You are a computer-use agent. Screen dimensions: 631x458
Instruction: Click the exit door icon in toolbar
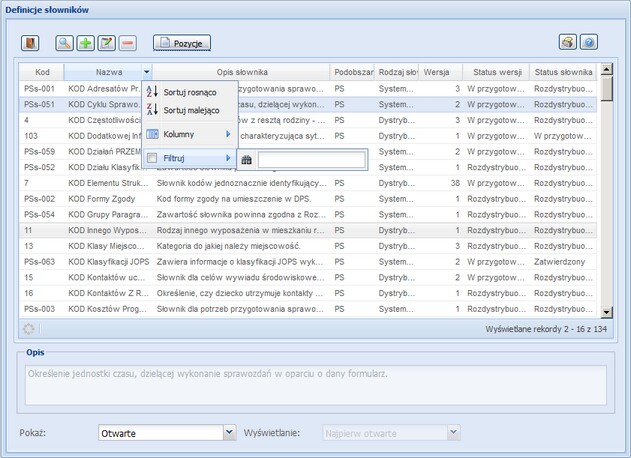tap(30, 43)
